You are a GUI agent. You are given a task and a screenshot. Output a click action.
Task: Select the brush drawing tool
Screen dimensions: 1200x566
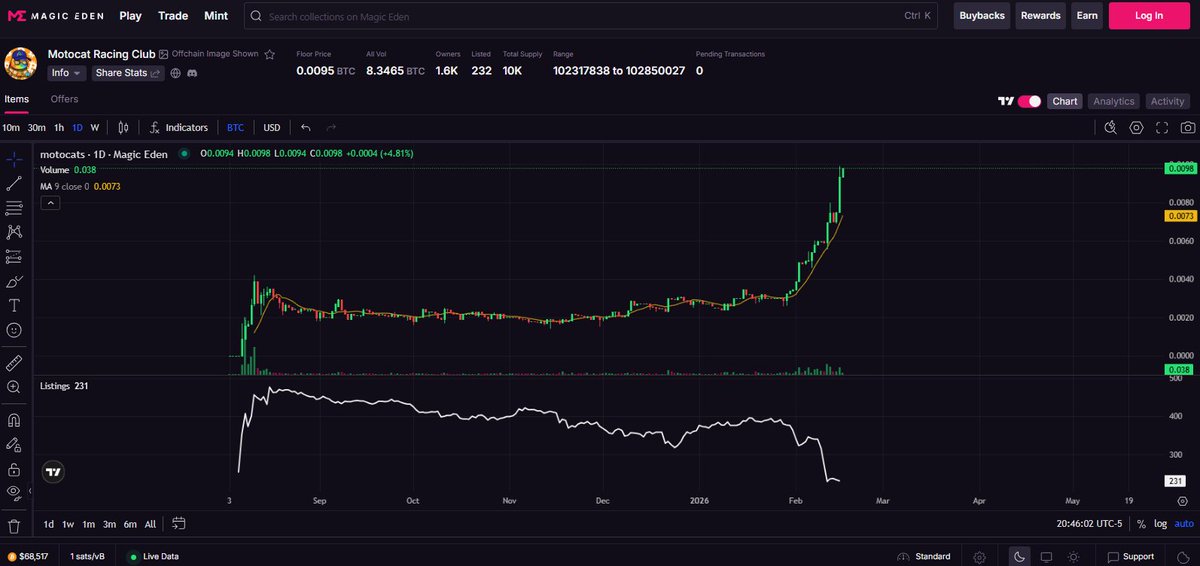[x=14, y=281]
